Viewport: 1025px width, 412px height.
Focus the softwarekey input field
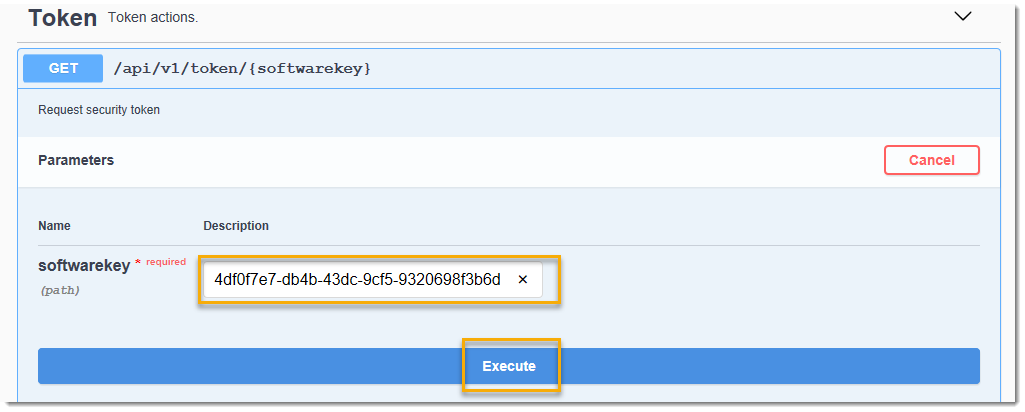tap(373, 280)
